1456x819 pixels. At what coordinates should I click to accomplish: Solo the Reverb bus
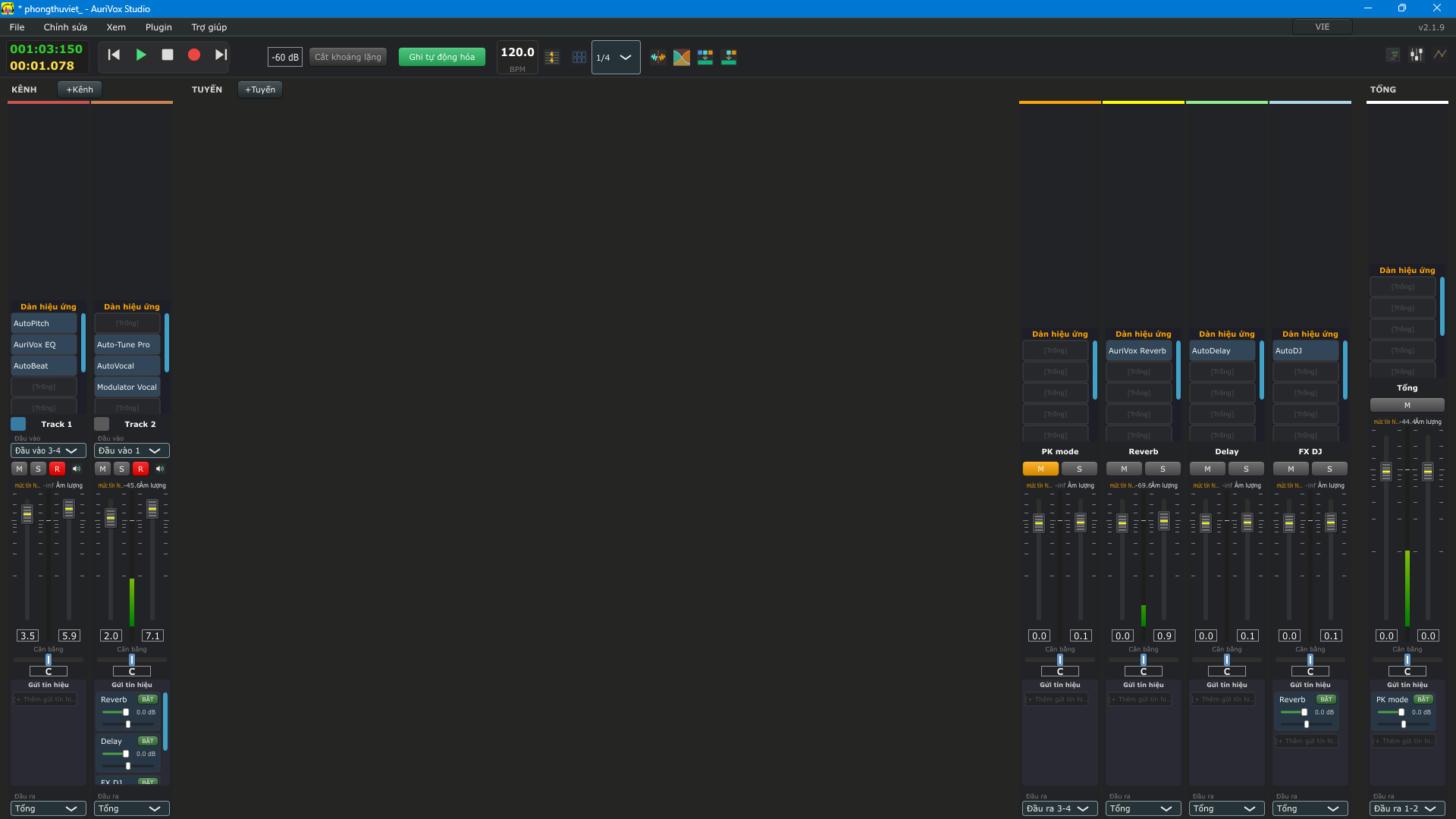pyautogui.click(x=1162, y=468)
